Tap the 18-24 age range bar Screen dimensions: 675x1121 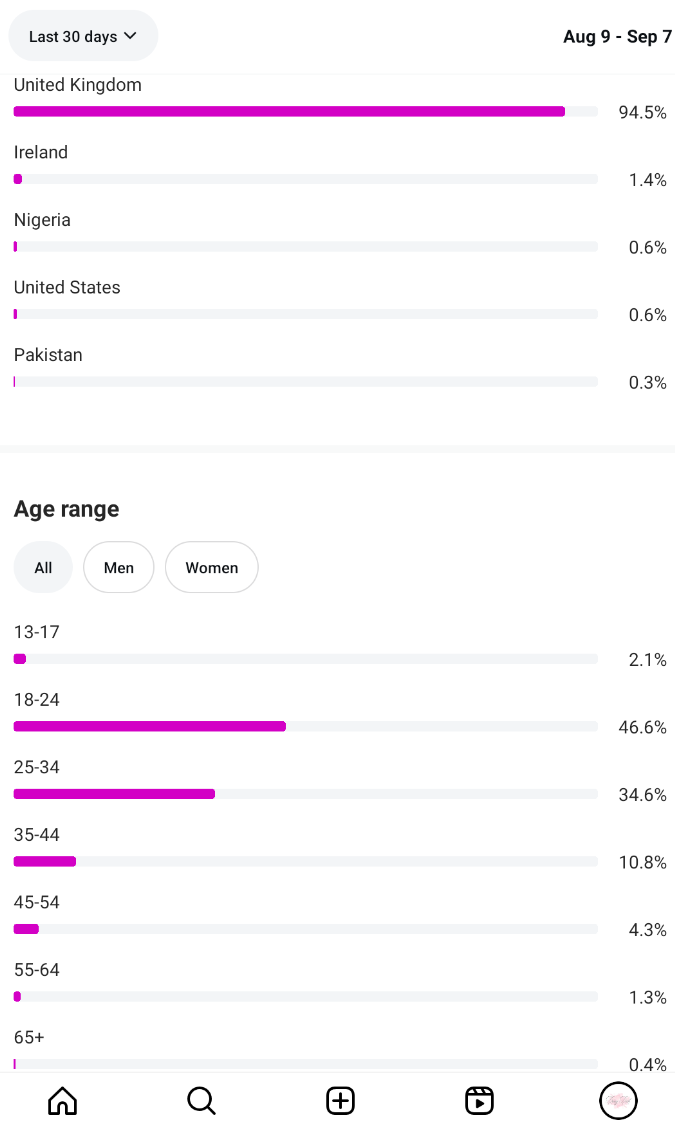[150, 726]
